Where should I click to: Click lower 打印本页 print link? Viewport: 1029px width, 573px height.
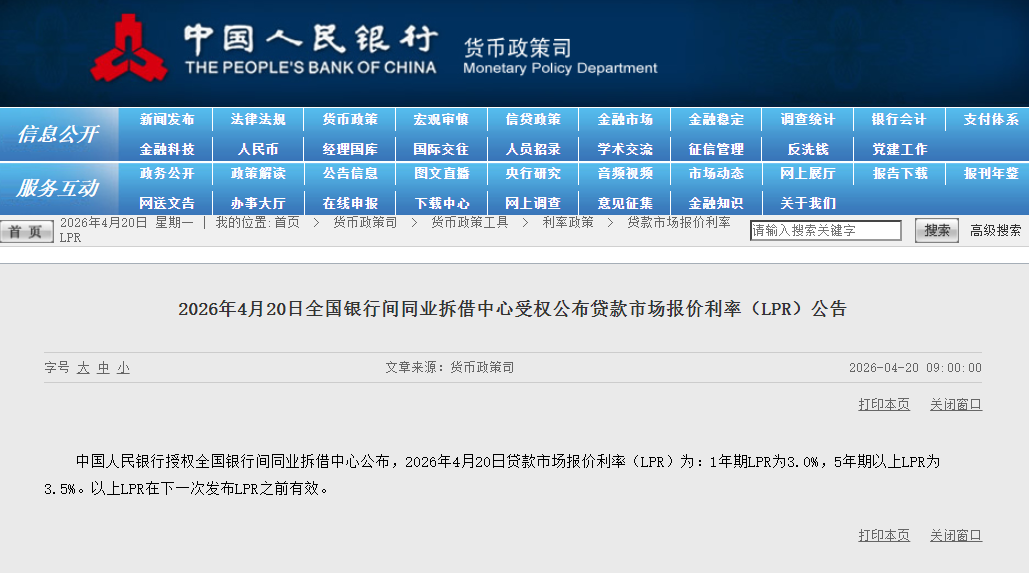tap(884, 536)
